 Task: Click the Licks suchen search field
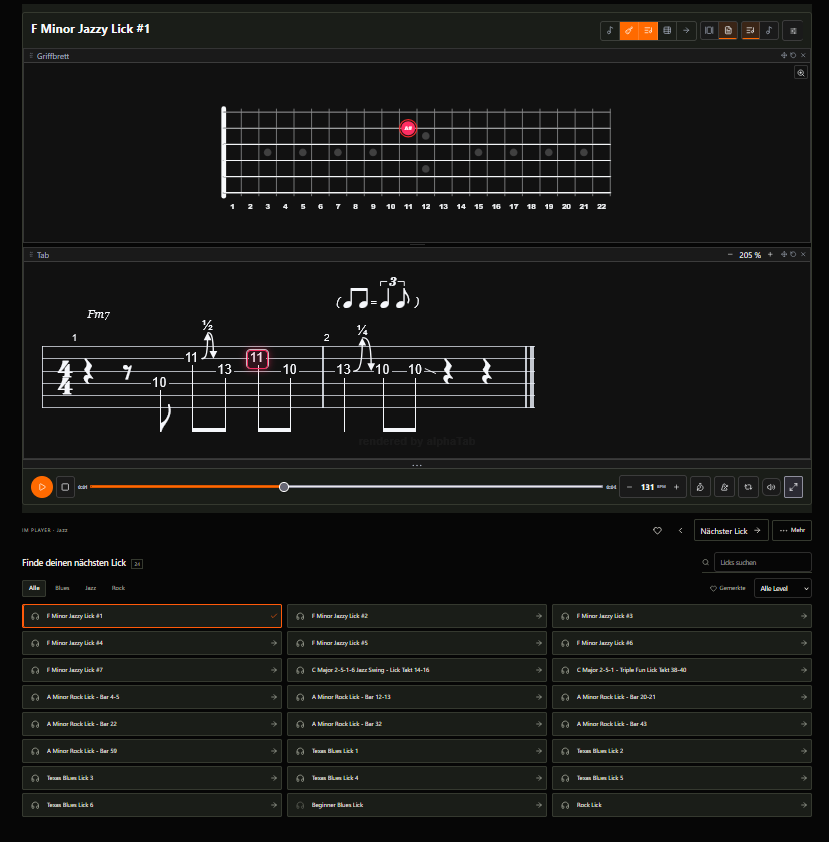[x=762, y=562]
